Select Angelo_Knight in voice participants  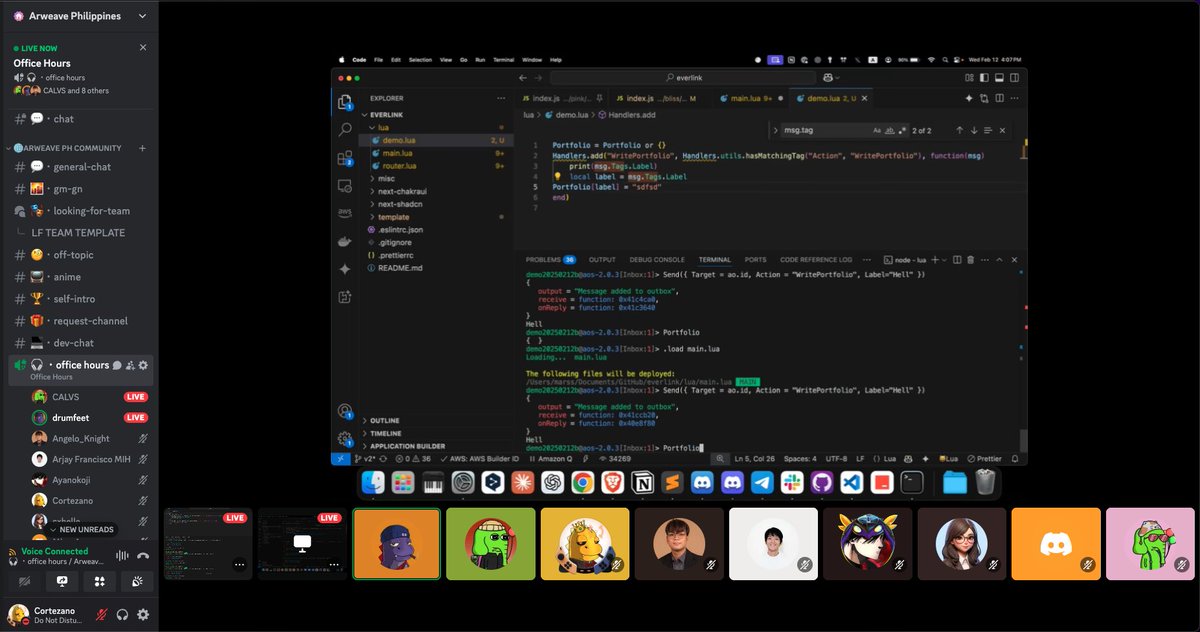(x=89, y=439)
